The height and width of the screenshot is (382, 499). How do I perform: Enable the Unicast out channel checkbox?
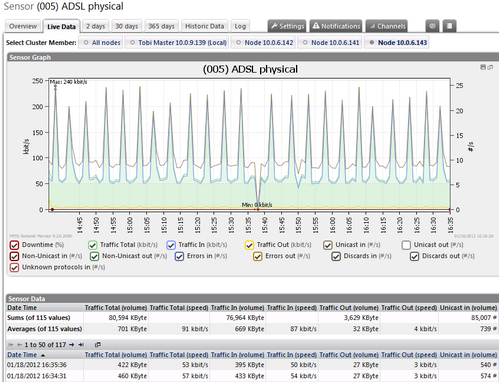406,245
